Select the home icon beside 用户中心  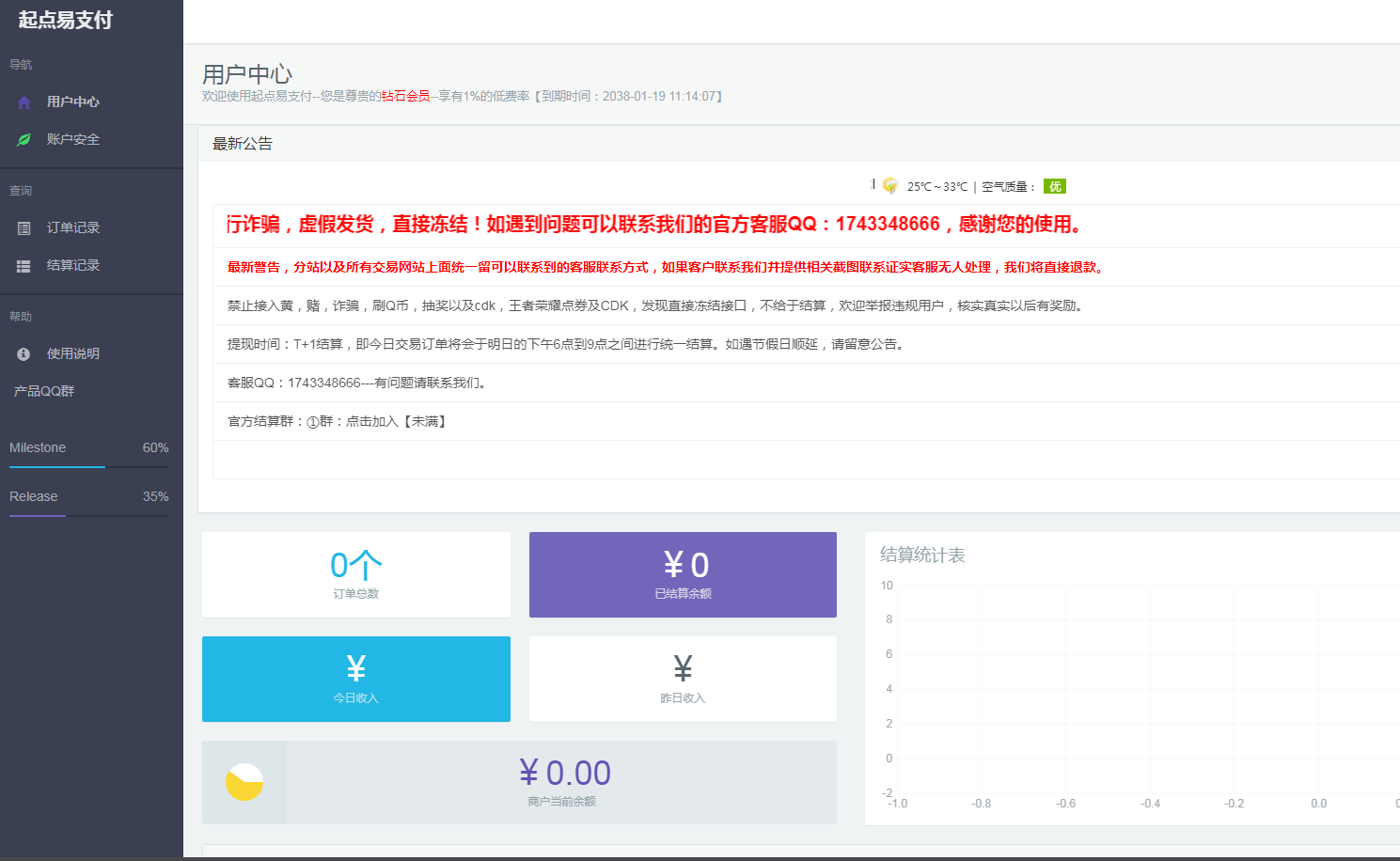click(x=23, y=102)
